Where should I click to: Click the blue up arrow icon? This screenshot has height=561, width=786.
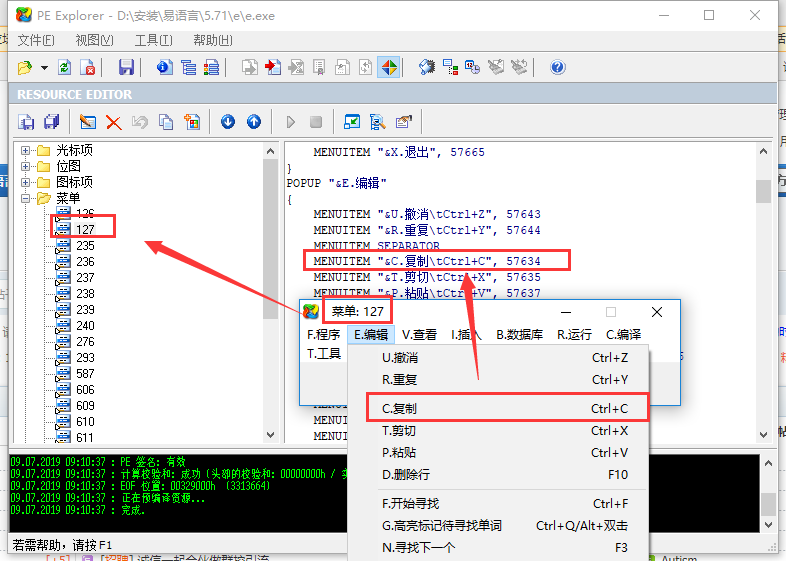[254, 122]
